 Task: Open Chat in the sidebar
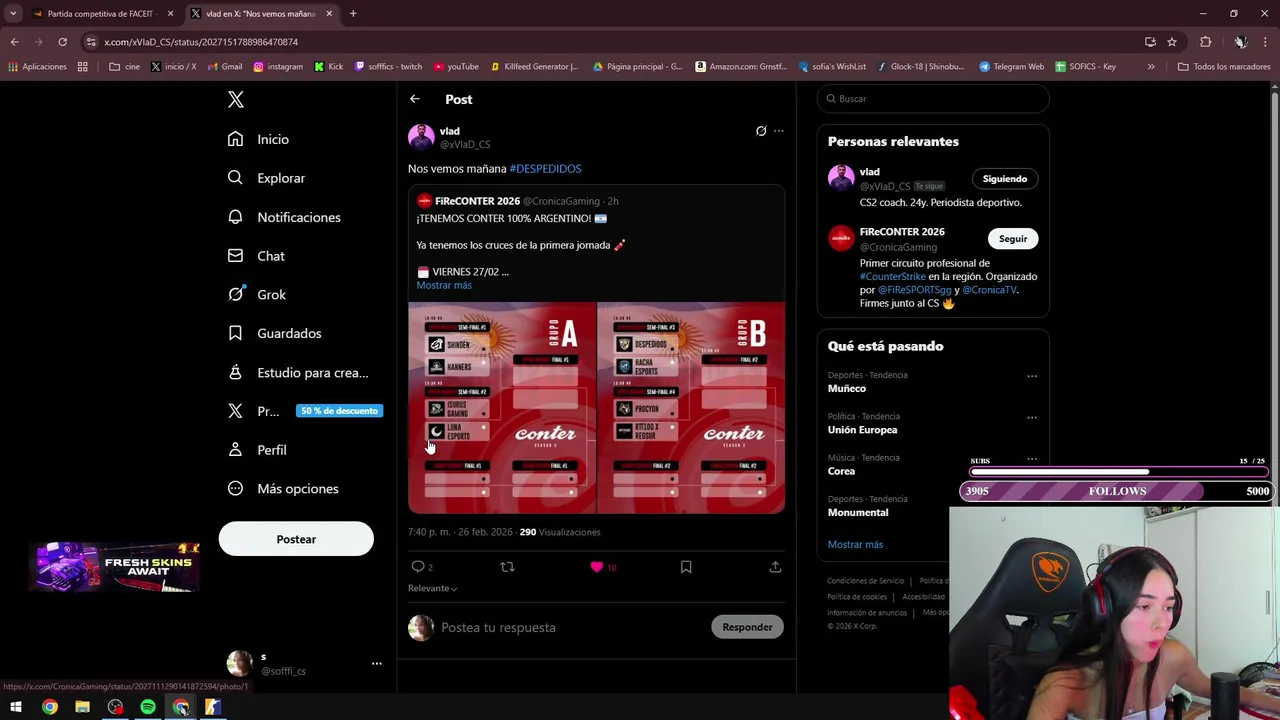pyautogui.click(x=257, y=256)
